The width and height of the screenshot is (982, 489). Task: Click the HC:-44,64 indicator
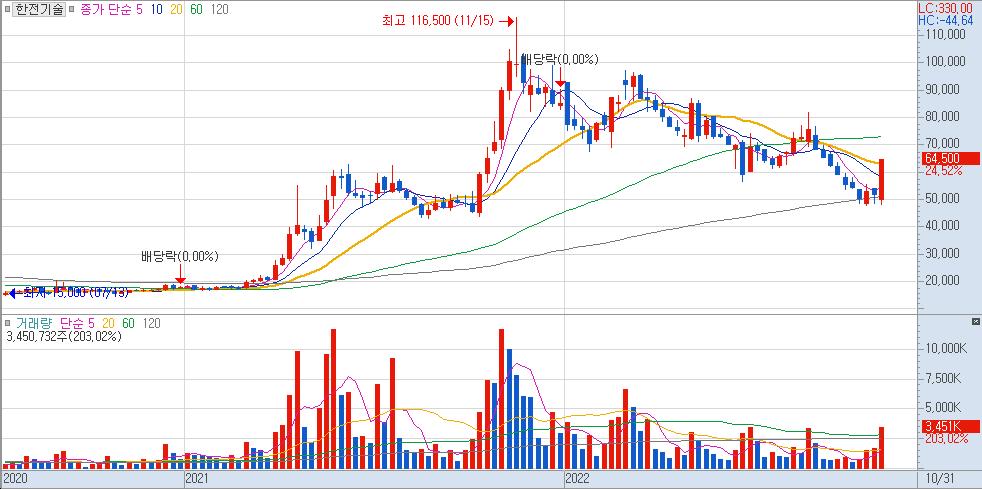[946, 21]
